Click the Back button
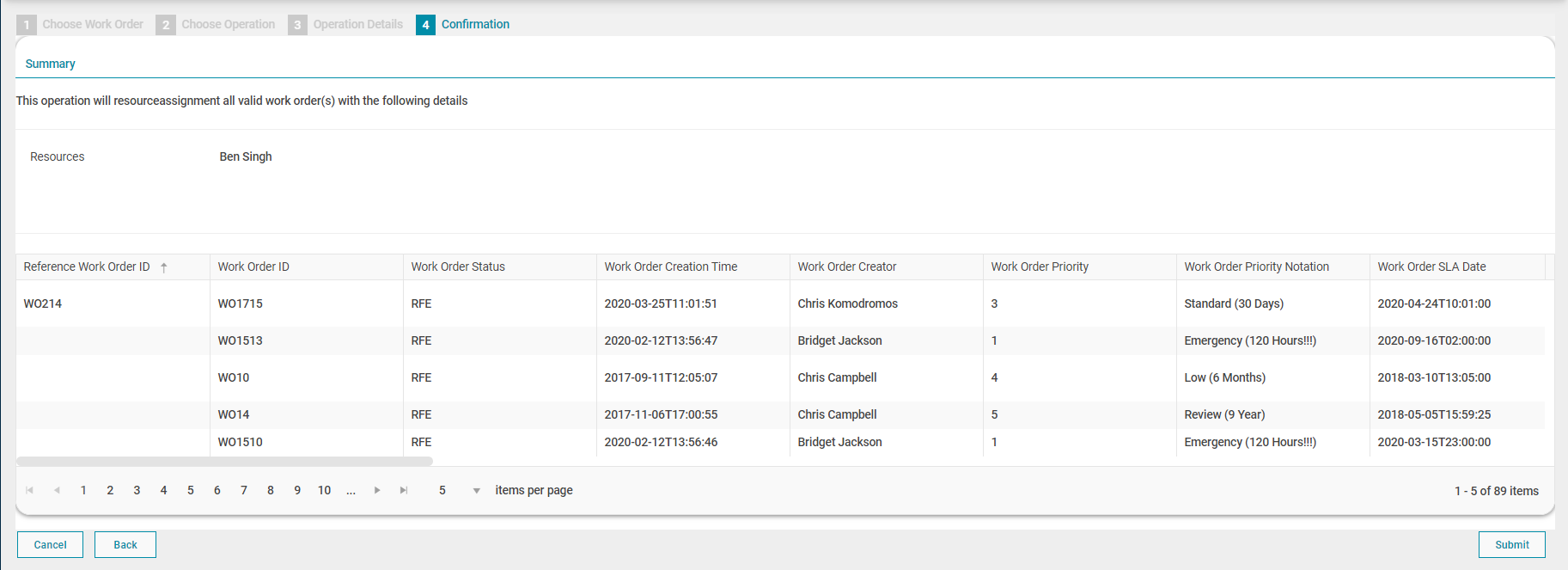Viewport: 1568px width, 570px height. pos(125,545)
